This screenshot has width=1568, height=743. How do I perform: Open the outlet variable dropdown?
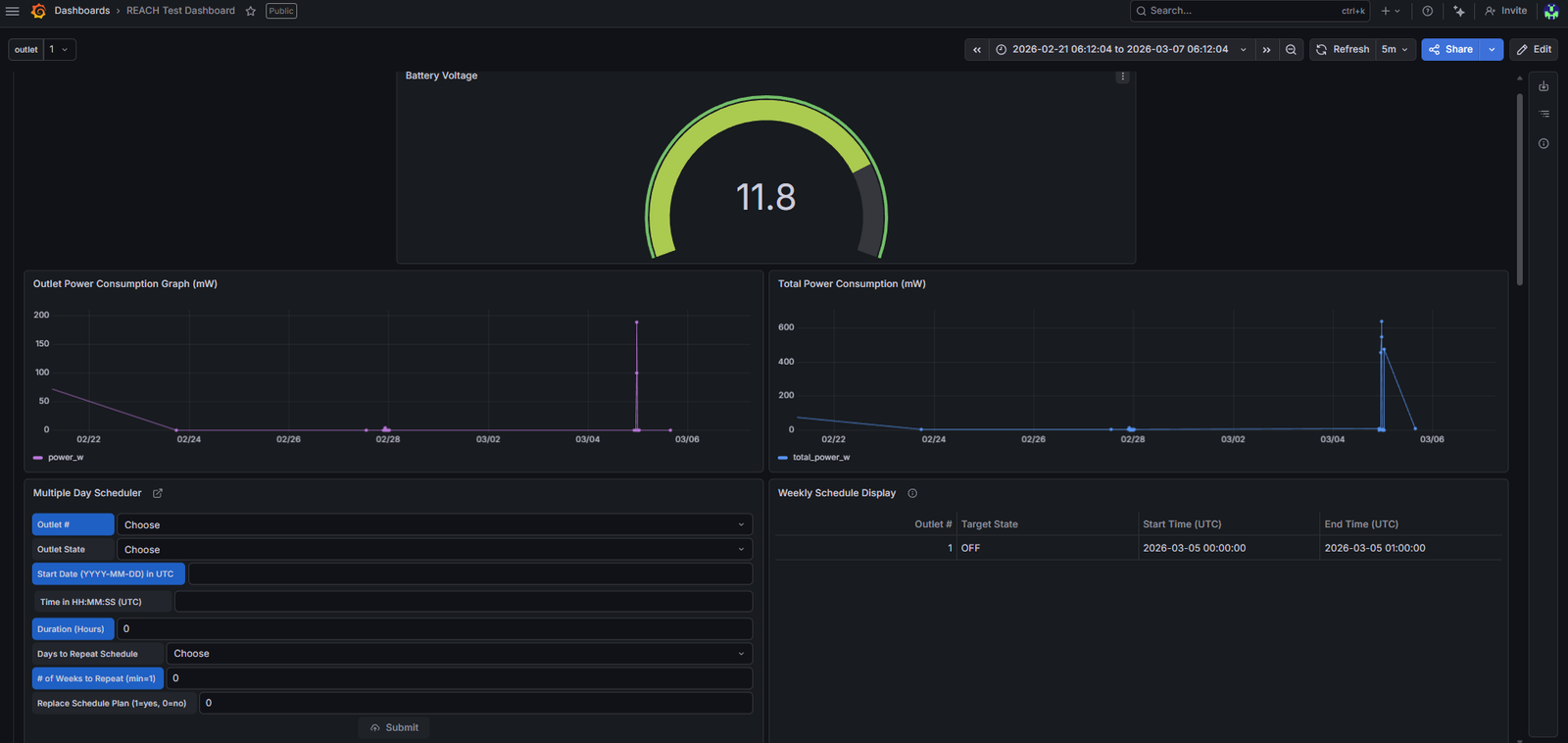pyautogui.click(x=60, y=49)
